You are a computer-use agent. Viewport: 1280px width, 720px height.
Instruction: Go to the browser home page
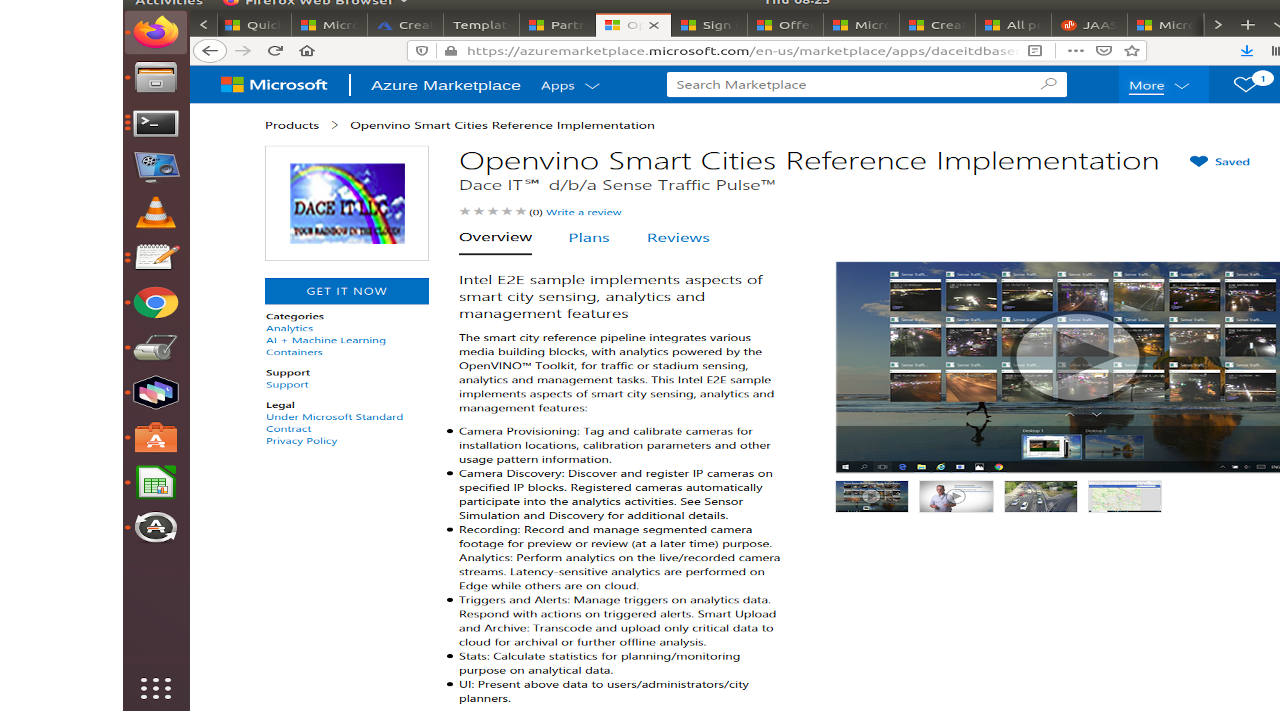[x=307, y=51]
